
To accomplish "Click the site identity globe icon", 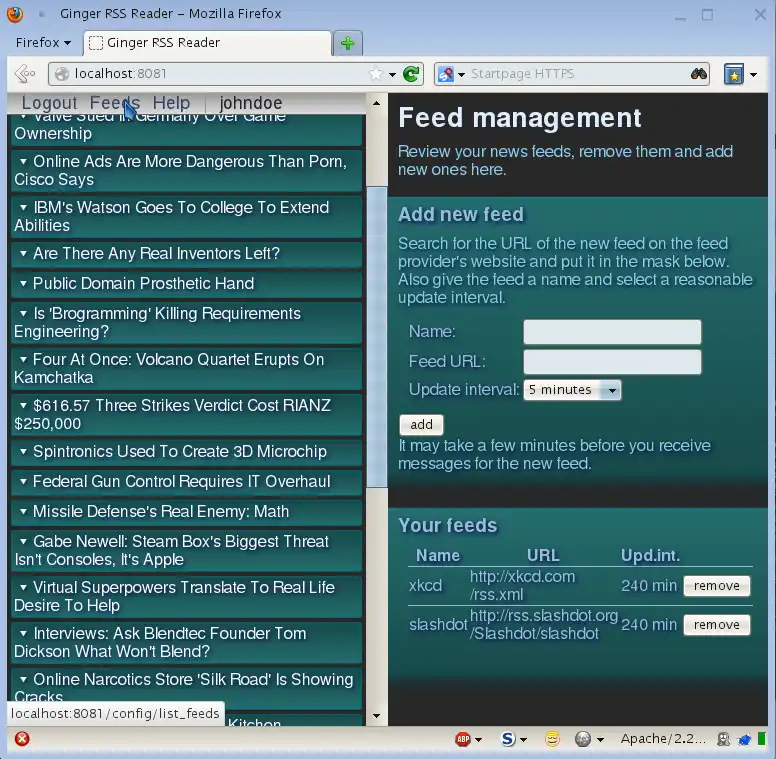I will tap(62, 74).
